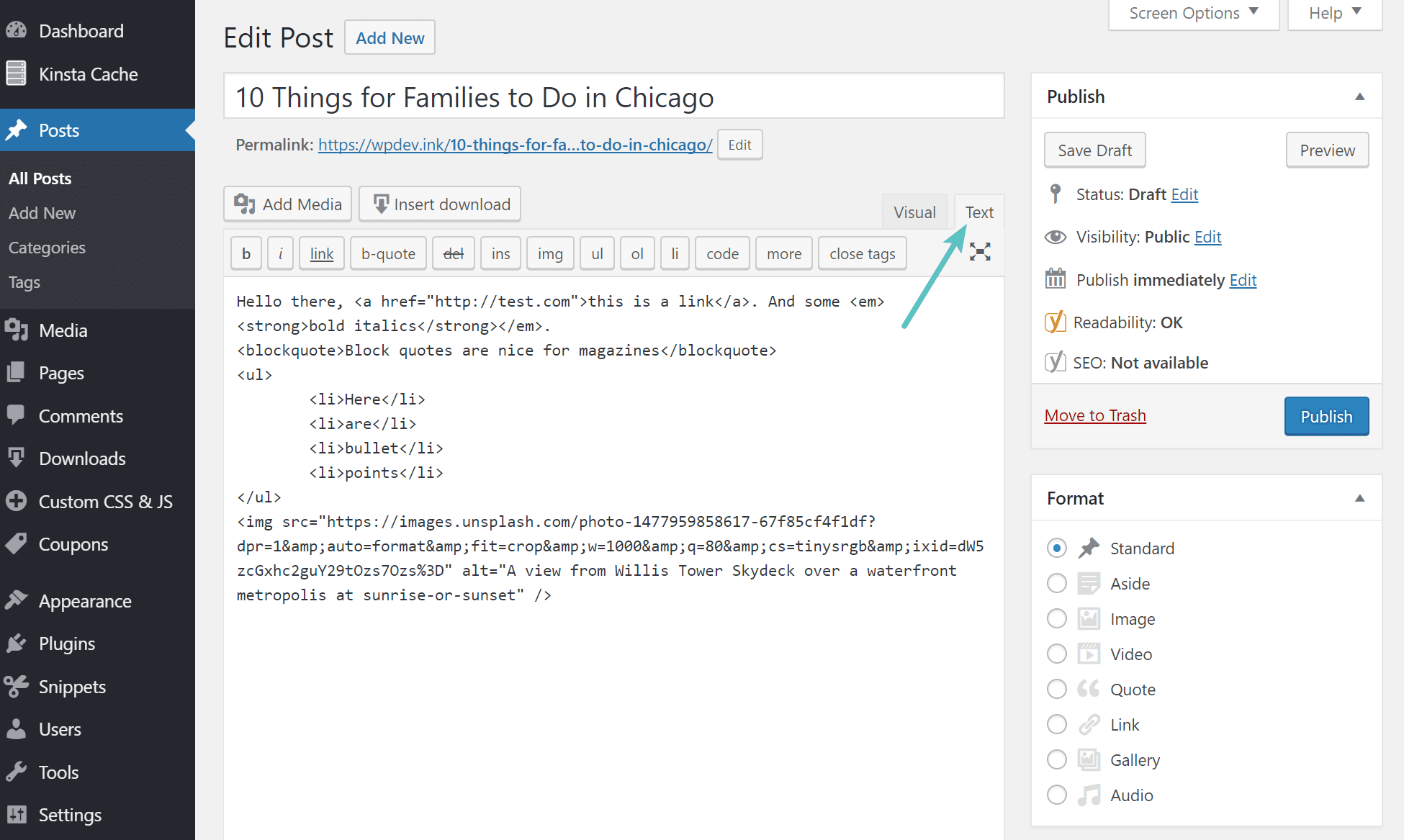Viewport: 1404px width, 840px height.
Task: Click the ordered list icon
Action: point(635,253)
